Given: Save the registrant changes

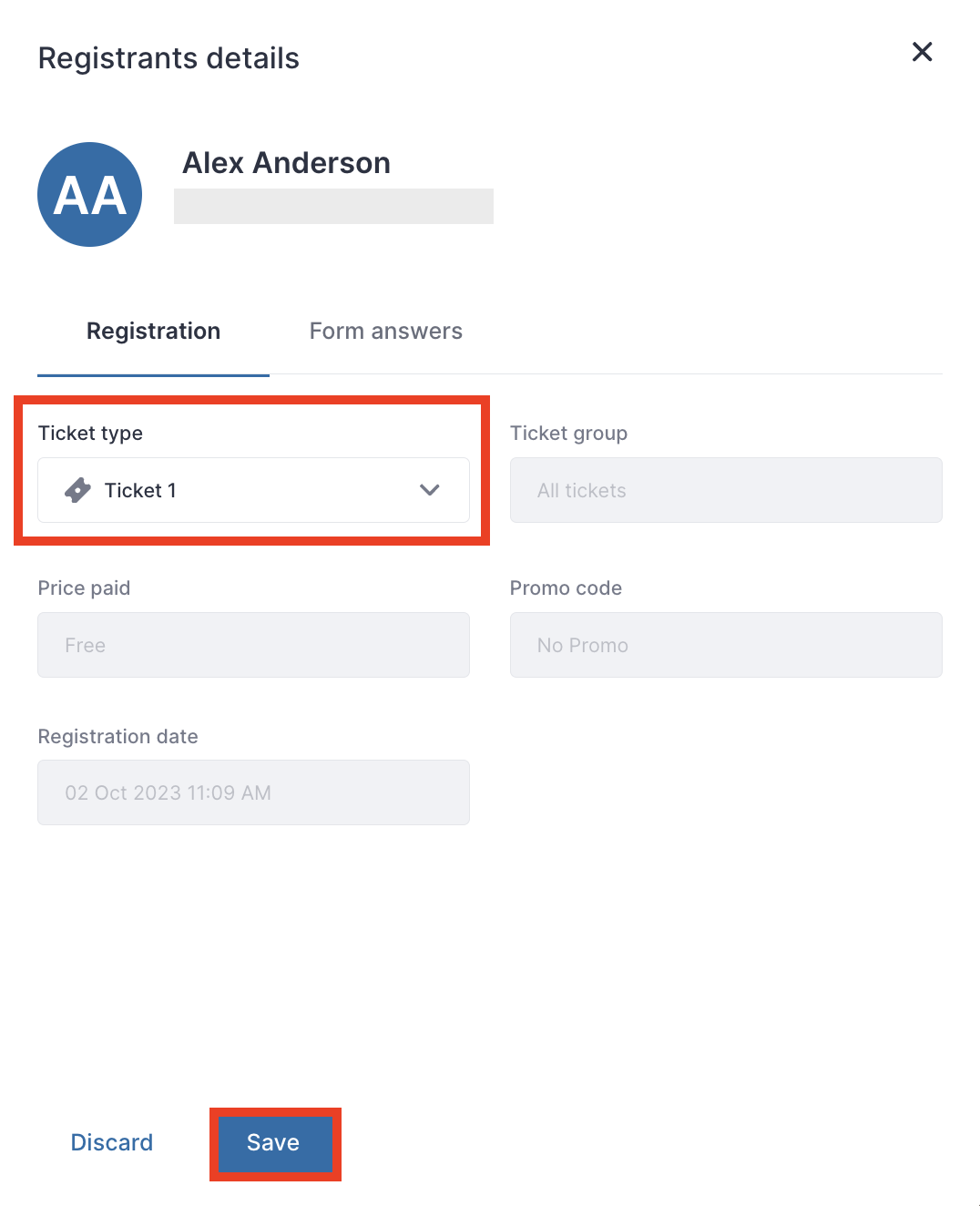Looking at the screenshot, I should click(x=273, y=1142).
